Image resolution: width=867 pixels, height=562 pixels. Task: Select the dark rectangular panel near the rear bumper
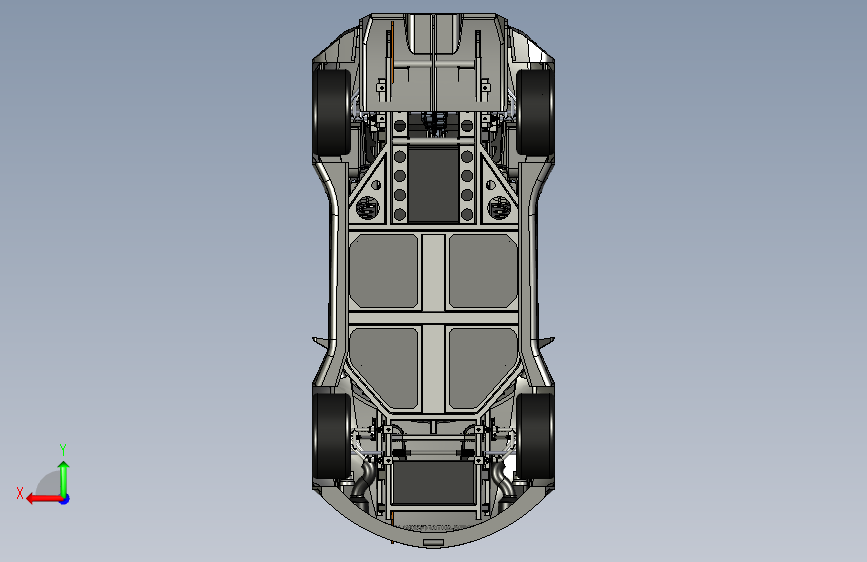(x=434, y=482)
